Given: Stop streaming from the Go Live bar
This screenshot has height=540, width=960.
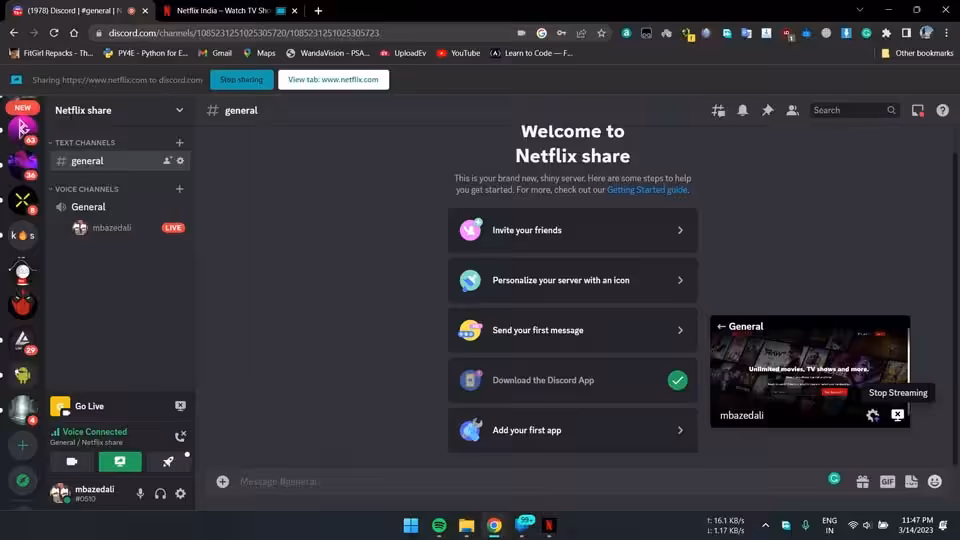Looking at the screenshot, I should click(180, 406).
